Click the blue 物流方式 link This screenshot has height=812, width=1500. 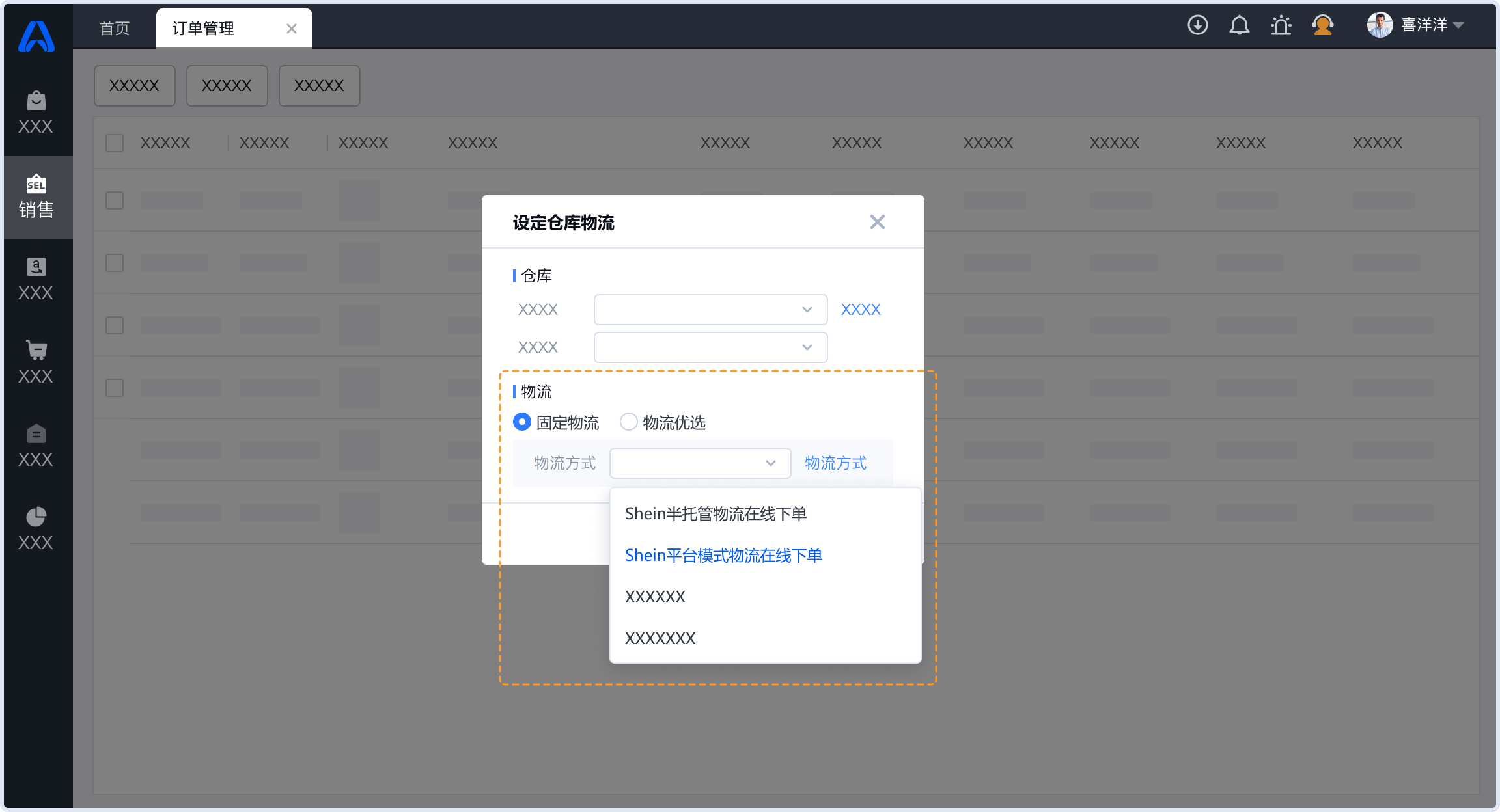tap(835, 463)
